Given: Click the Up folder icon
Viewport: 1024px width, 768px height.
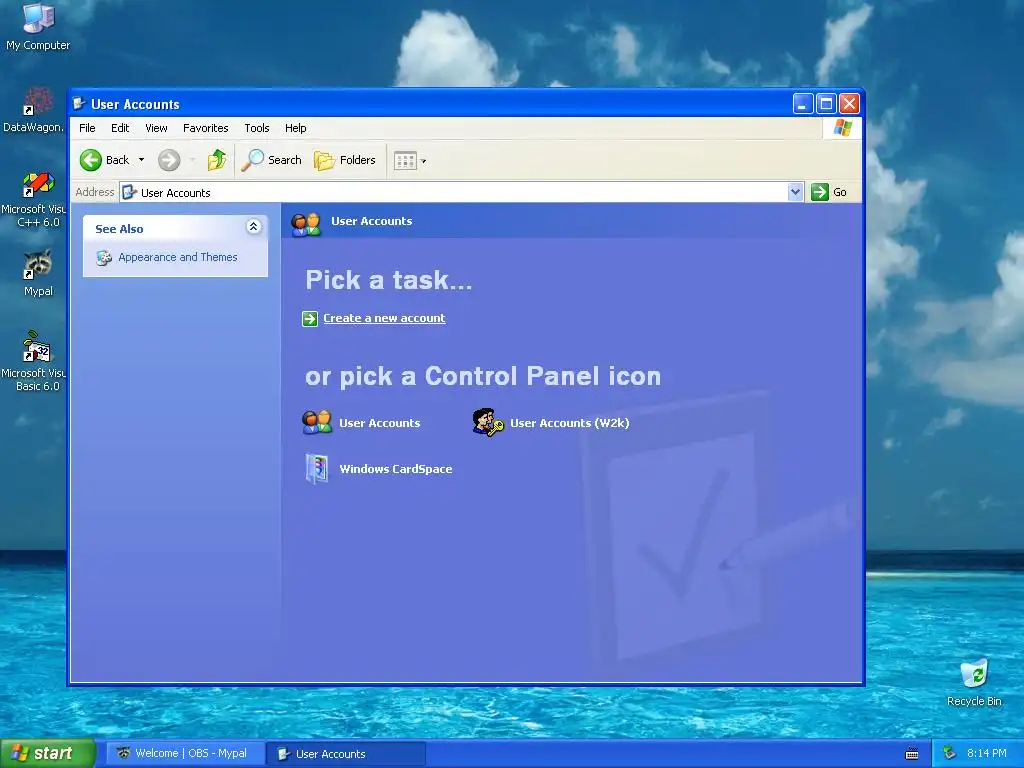Looking at the screenshot, I should click(x=217, y=160).
